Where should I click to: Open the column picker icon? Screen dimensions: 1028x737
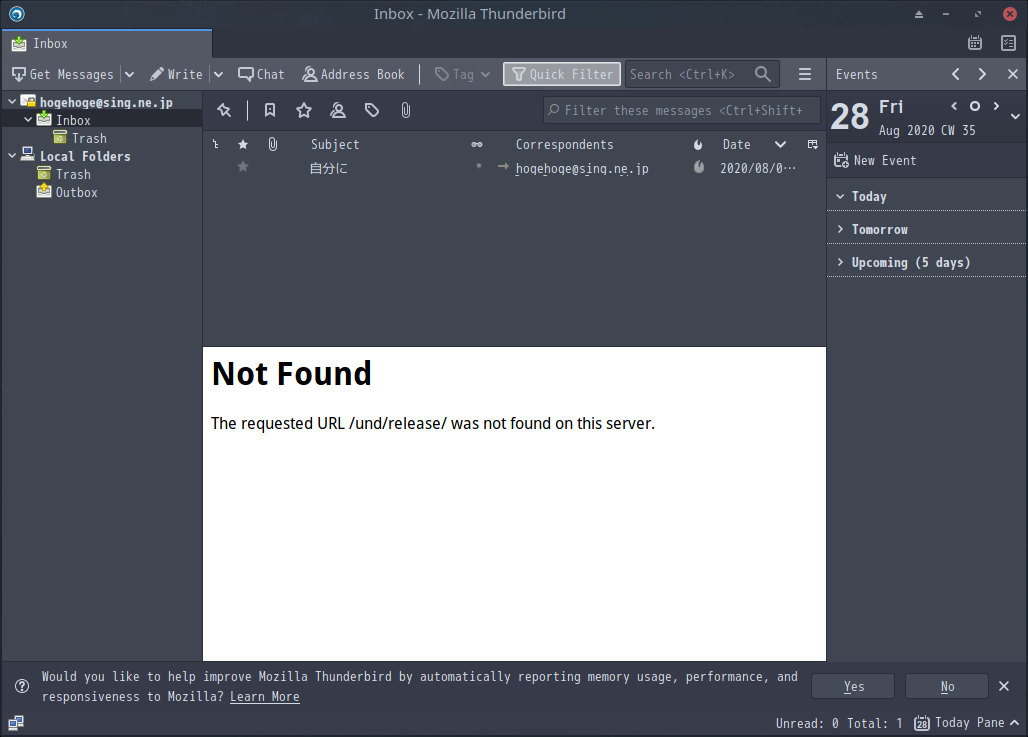coord(813,144)
